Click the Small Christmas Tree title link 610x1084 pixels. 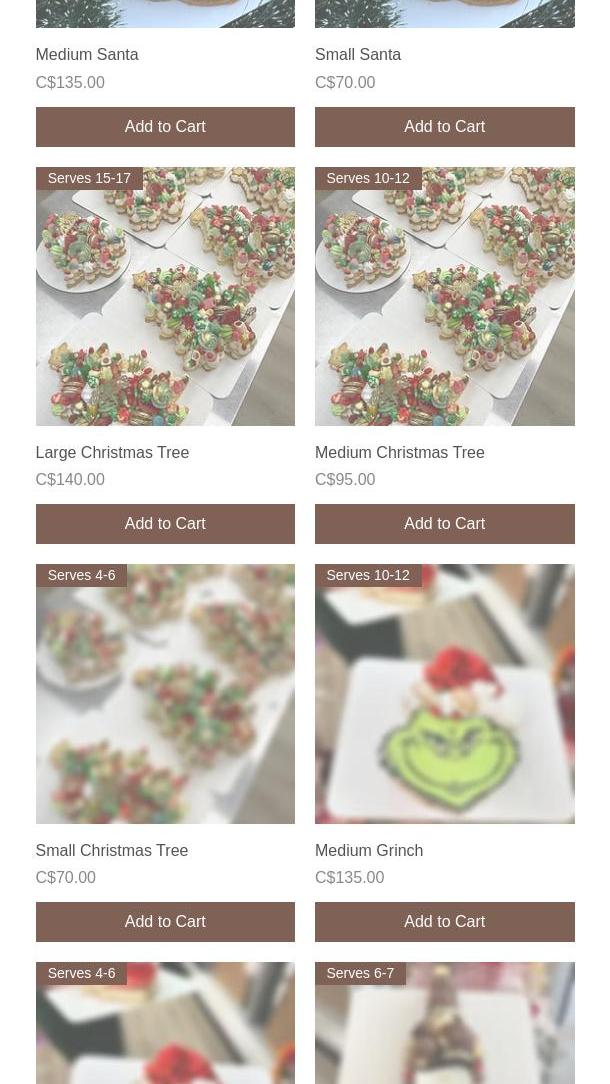coord(112,850)
